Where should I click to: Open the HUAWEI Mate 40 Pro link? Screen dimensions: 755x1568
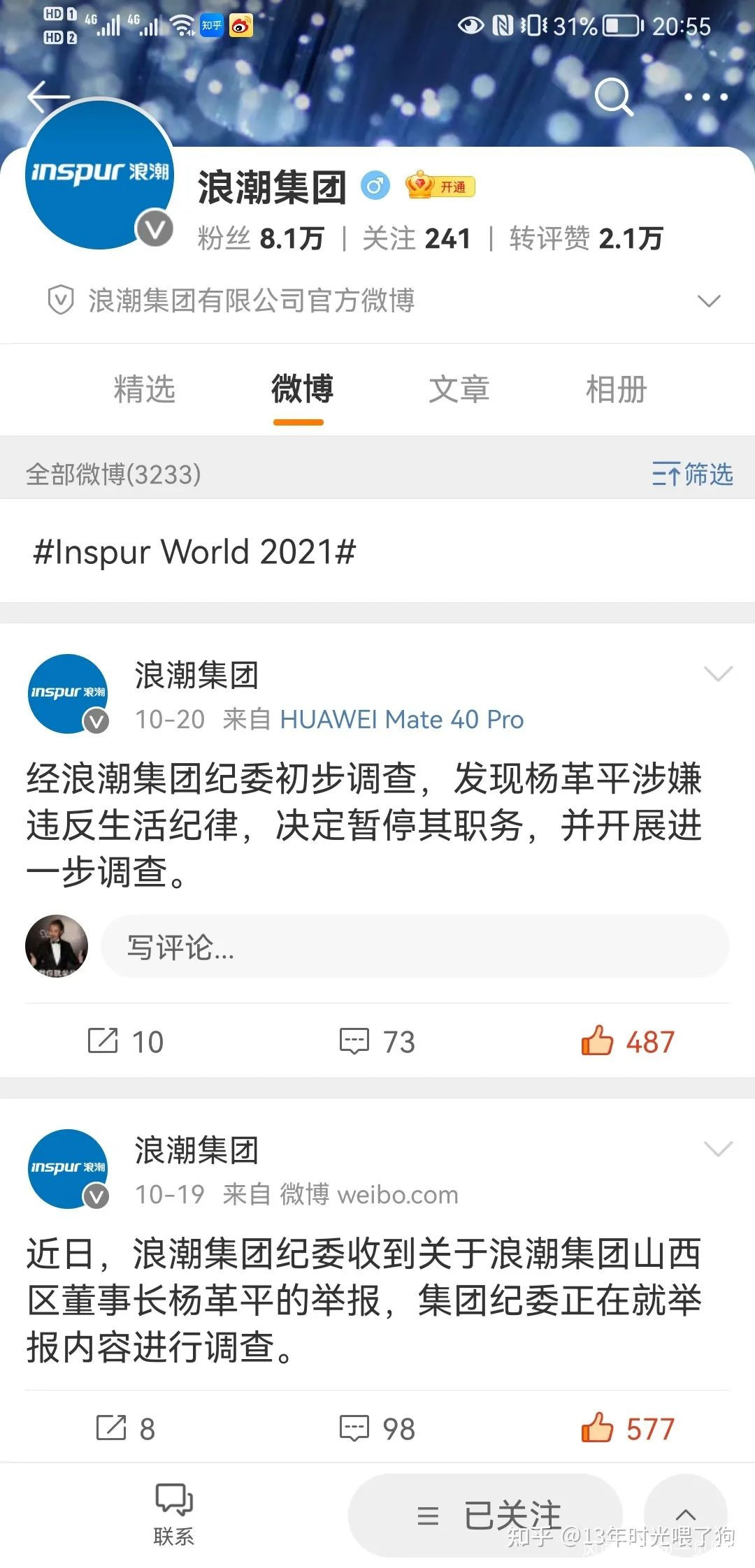[x=401, y=719]
